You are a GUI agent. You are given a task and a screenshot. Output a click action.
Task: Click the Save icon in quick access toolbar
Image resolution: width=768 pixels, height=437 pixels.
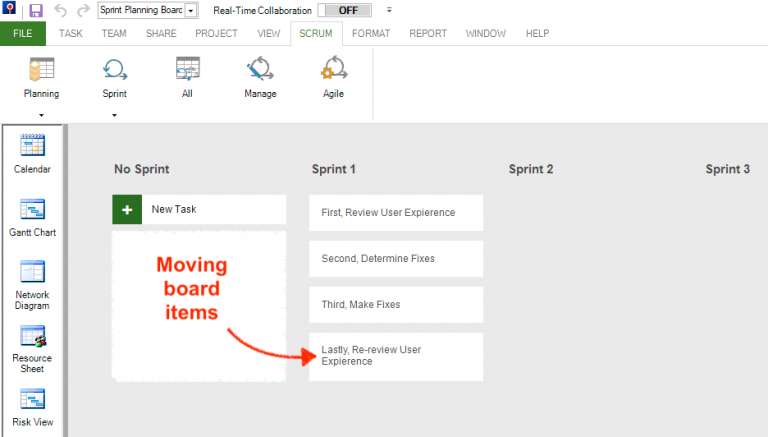(36, 10)
